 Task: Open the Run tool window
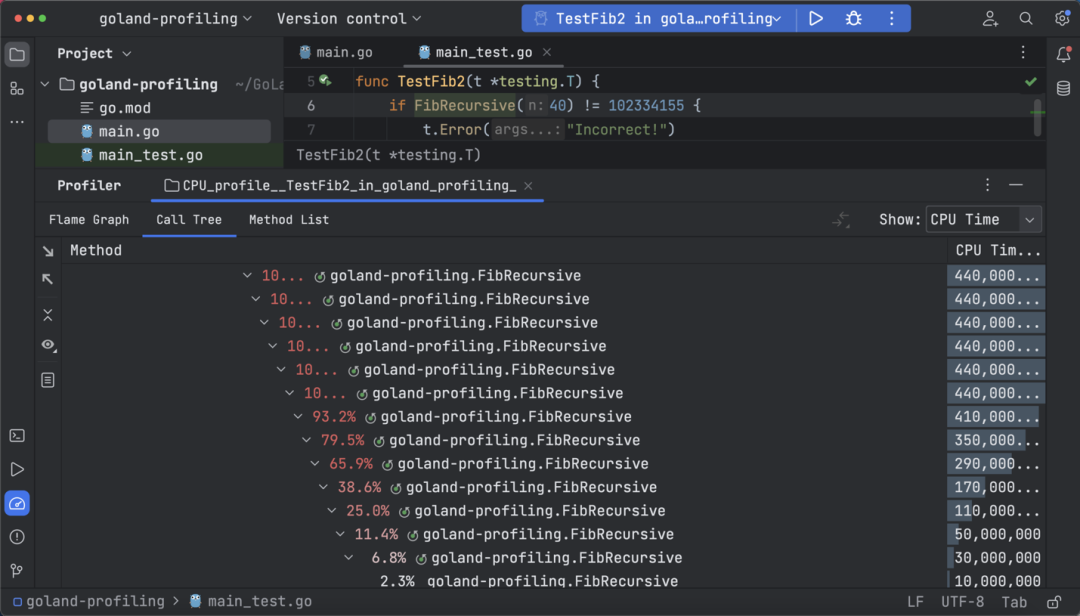pyautogui.click(x=17, y=469)
